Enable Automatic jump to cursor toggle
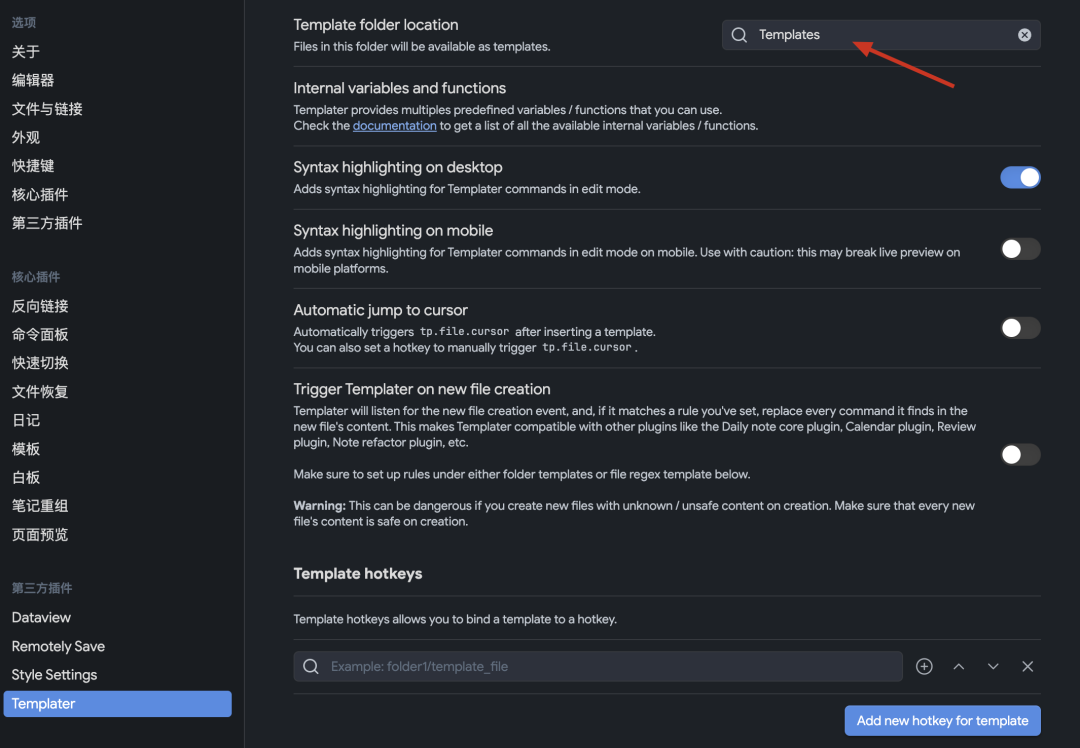This screenshot has height=748, width=1080. pos(1020,329)
